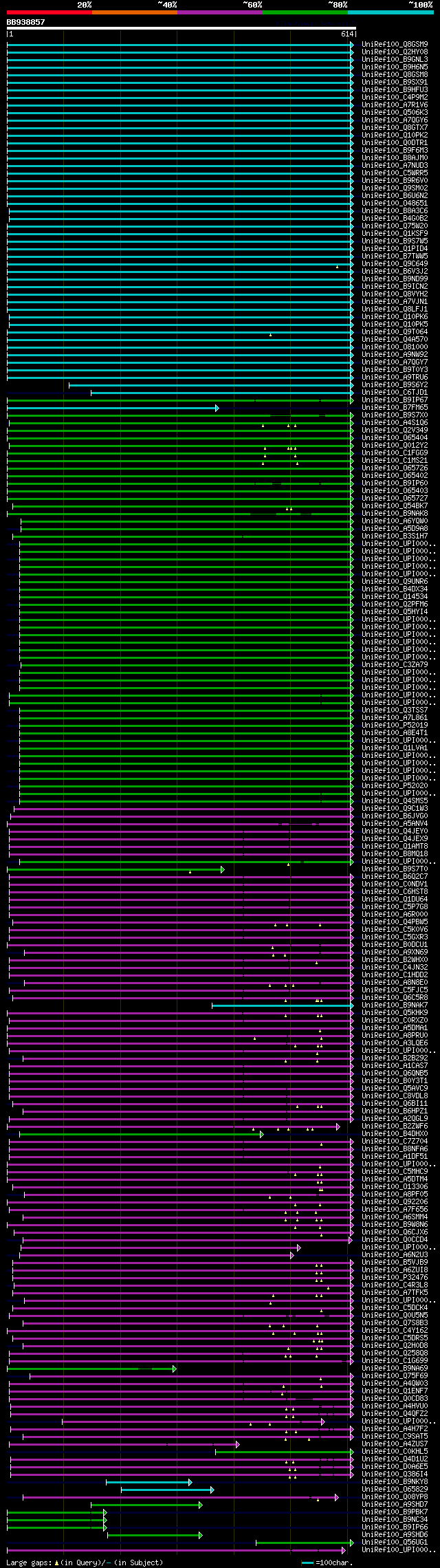
Task: Open the UniRef100_B9F6M3 entry
Action: [395, 151]
